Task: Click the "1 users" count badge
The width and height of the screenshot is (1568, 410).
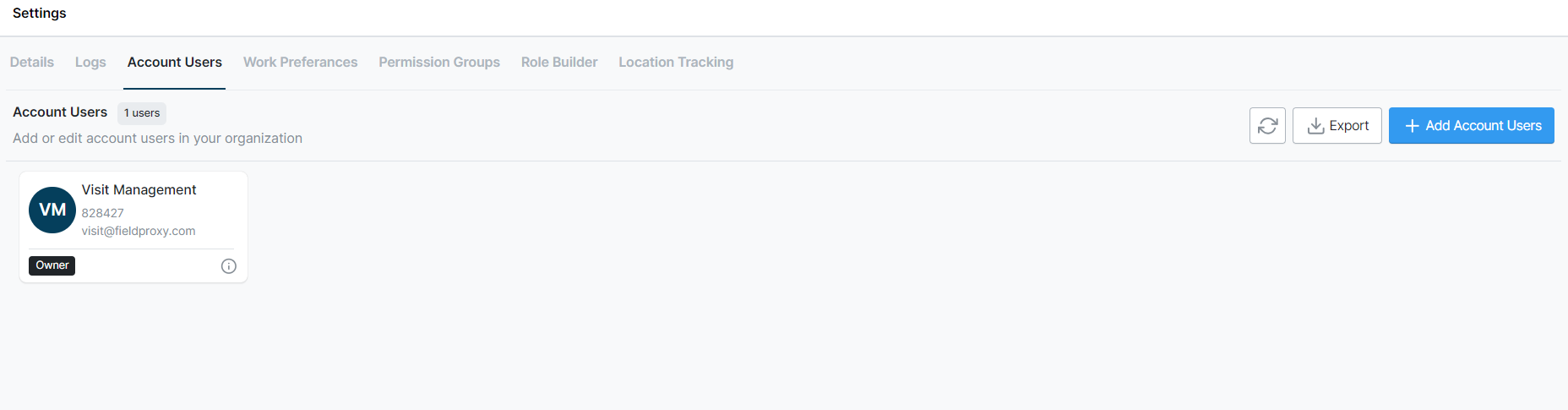Action: tap(142, 113)
